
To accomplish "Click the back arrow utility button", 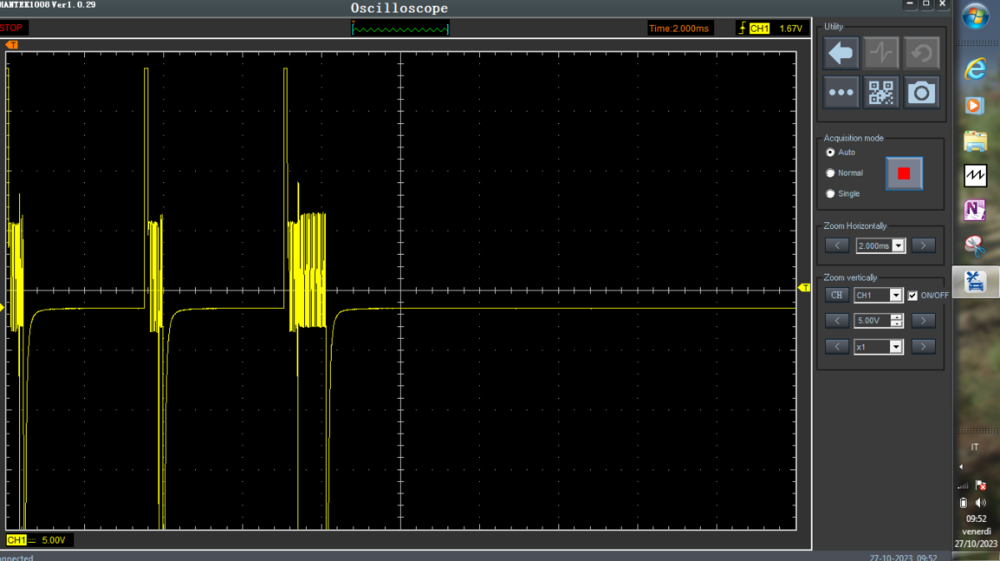I will 841,53.
